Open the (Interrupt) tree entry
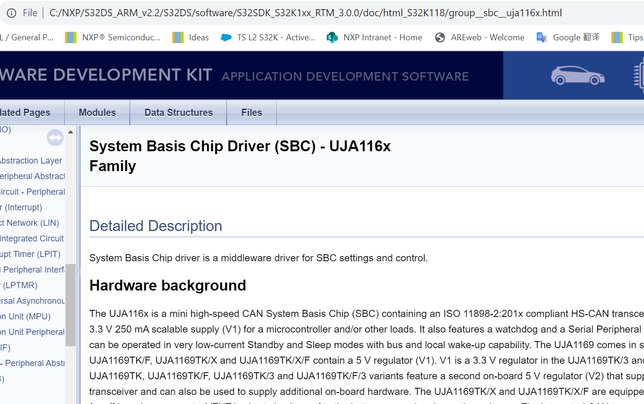Viewport: 644px width, 404px height. pos(21,207)
